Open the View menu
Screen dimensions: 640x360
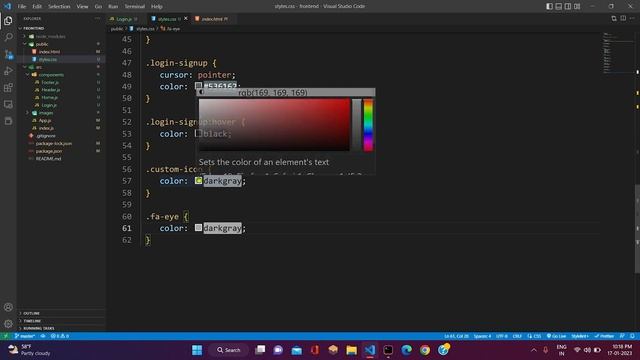coord(82,6)
